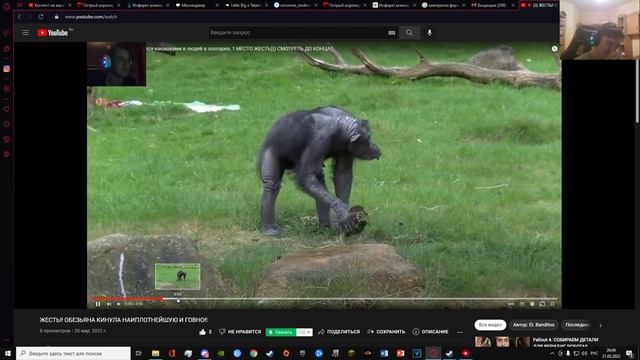Click the video info icon in the player corner
Screen dimensions: 640x360
[554, 49]
